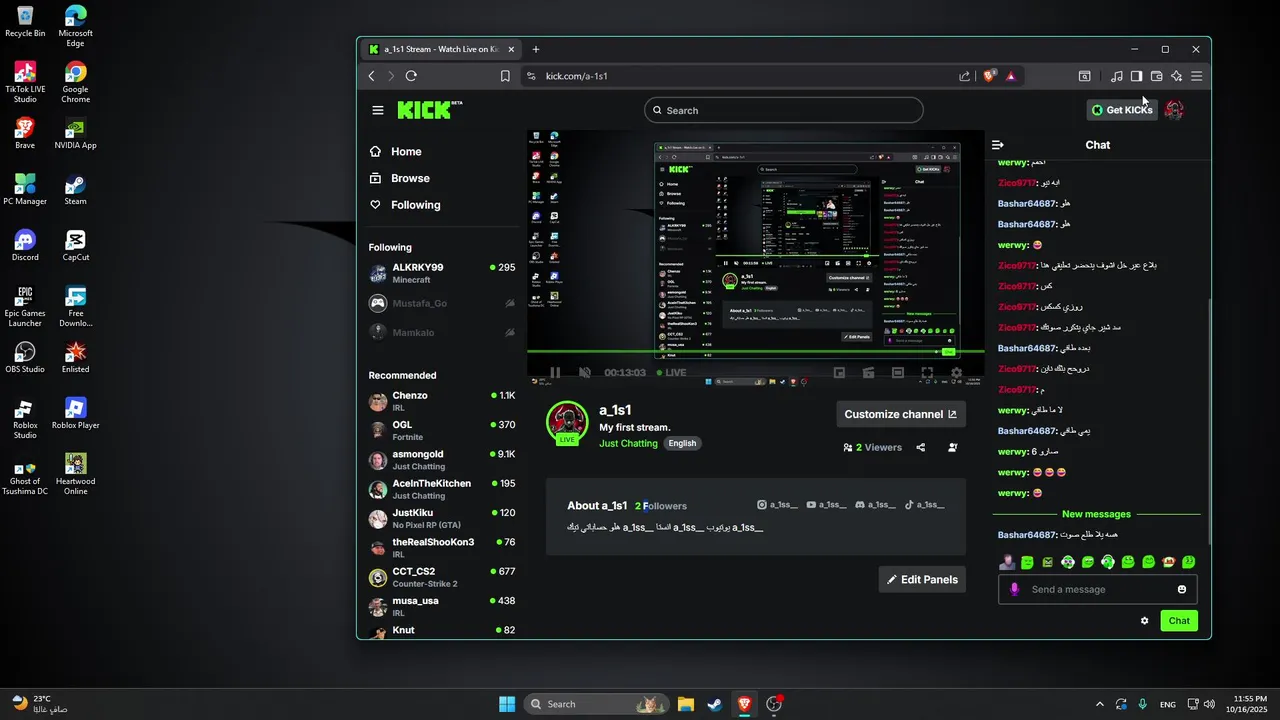Open the emoji picker in chat input
Viewport: 1280px width, 720px height.
[1182, 590]
